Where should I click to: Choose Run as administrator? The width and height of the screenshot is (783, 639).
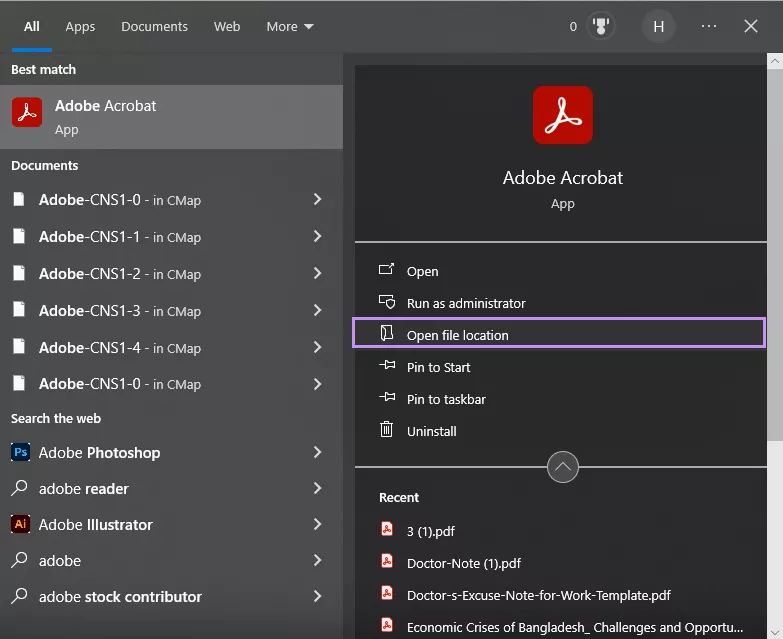coord(465,303)
